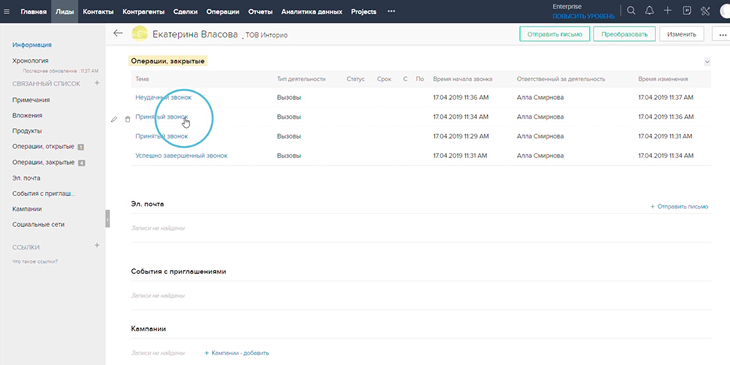
Task: Click the Время начала звонка column header
Action: [x=462, y=79]
